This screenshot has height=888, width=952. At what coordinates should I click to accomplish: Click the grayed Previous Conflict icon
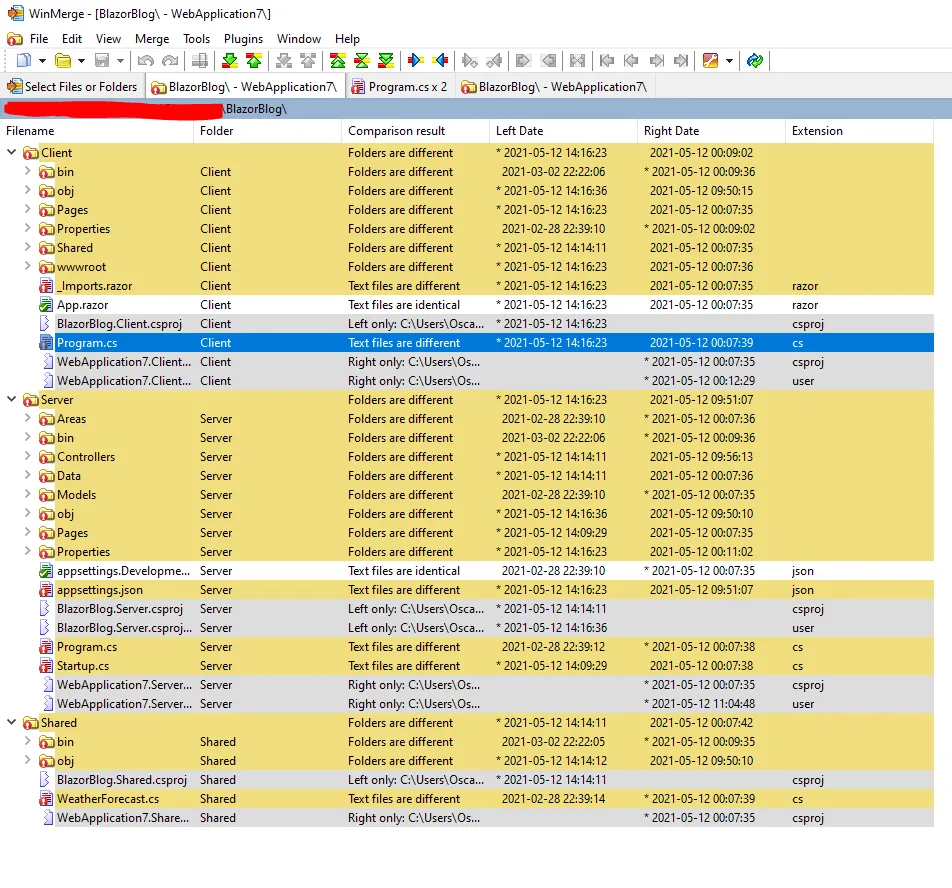click(308, 60)
